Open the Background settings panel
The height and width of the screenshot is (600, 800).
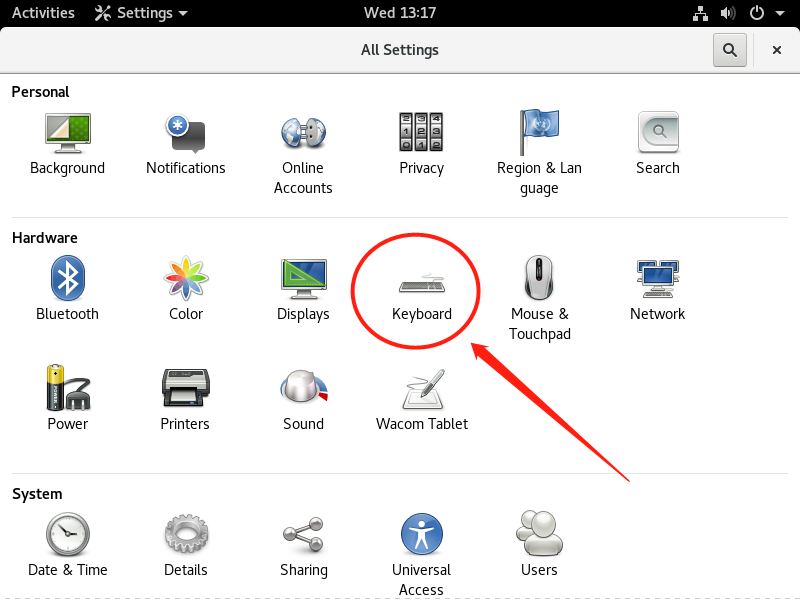pos(67,144)
